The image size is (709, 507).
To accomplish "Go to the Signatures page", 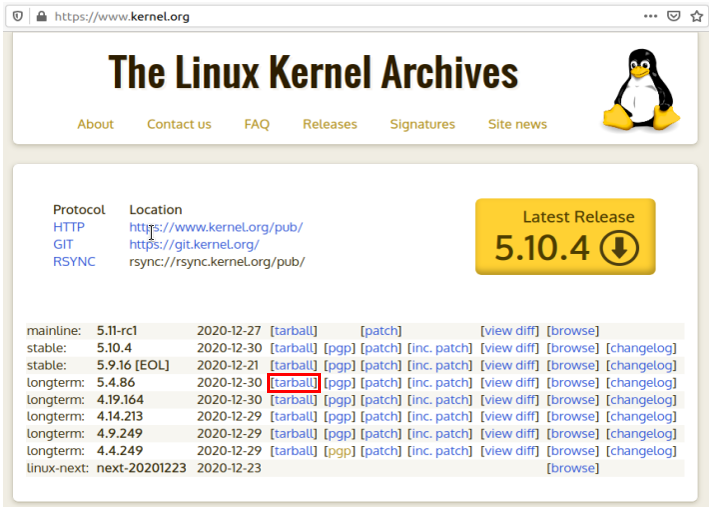I will (422, 124).
